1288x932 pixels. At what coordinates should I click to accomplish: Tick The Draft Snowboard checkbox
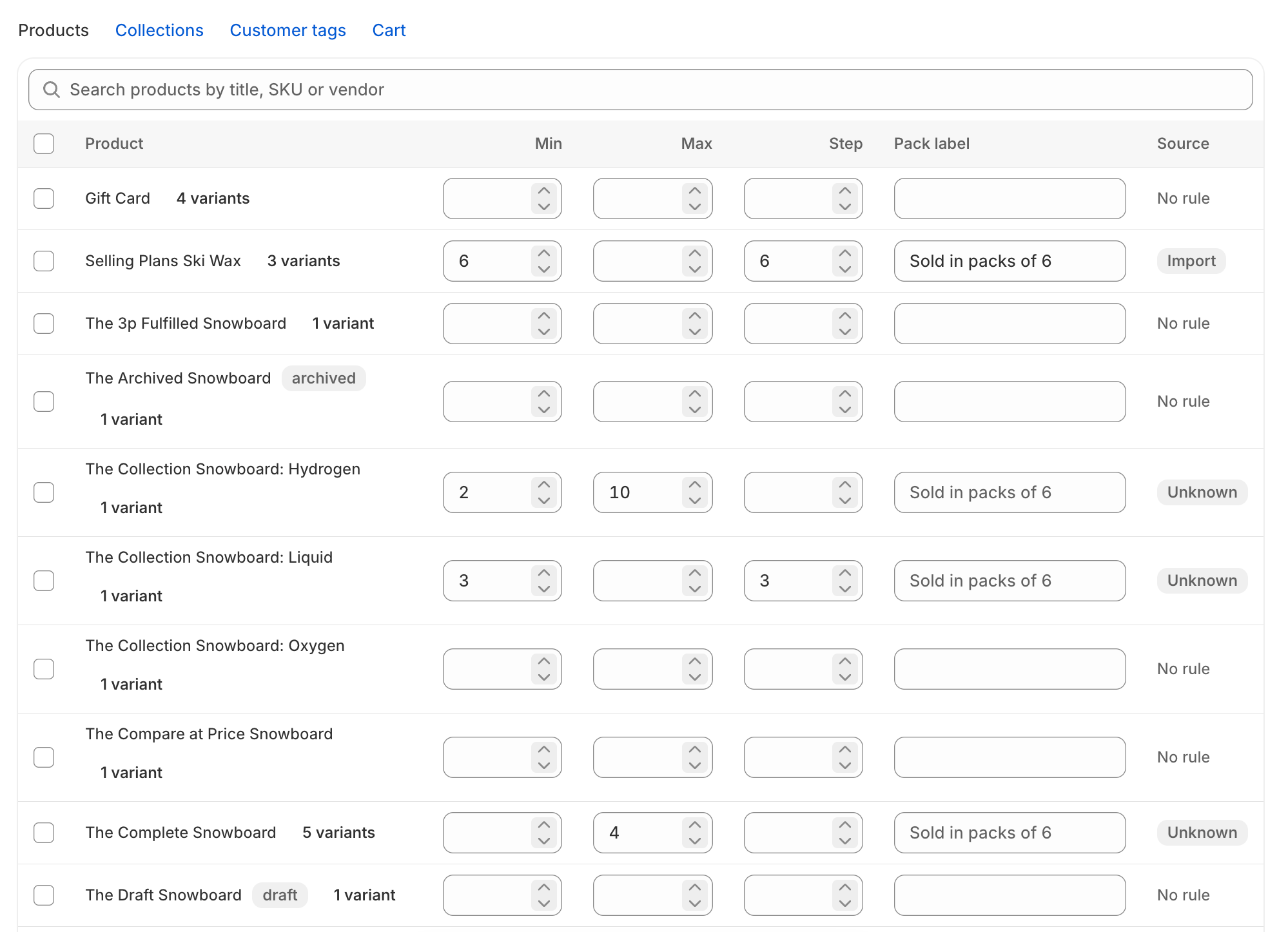pyautogui.click(x=44, y=895)
